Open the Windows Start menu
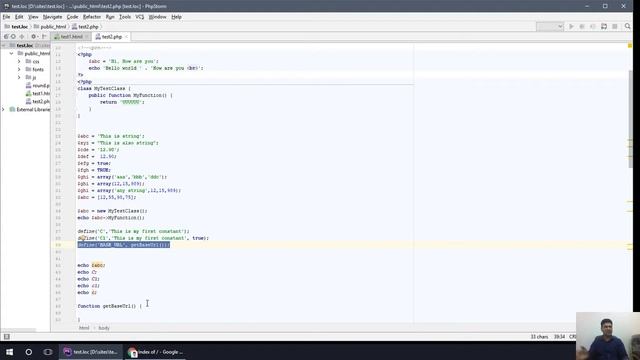The image size is (640, 360). tap(9, 352)
